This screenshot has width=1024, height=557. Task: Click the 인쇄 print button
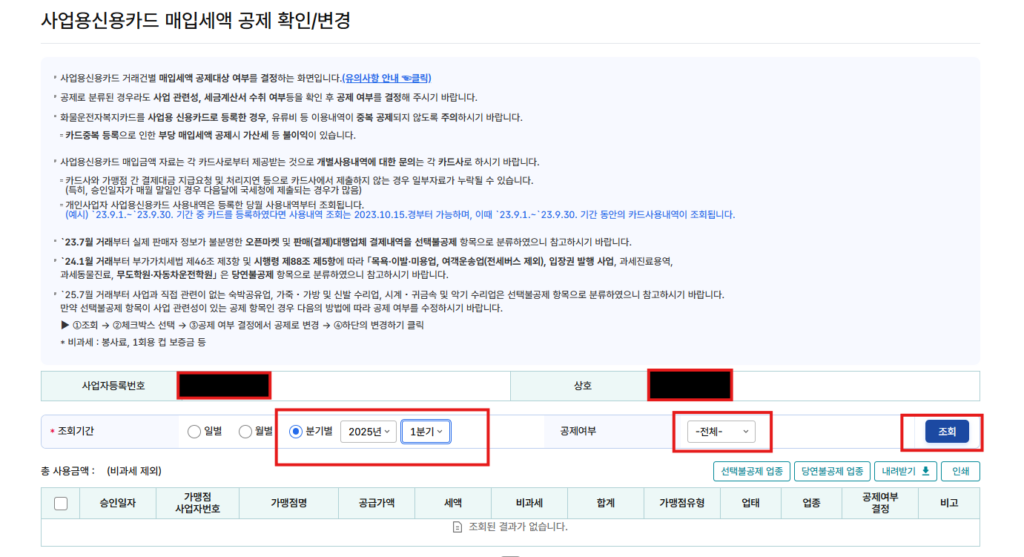click(x=961, y=471)
